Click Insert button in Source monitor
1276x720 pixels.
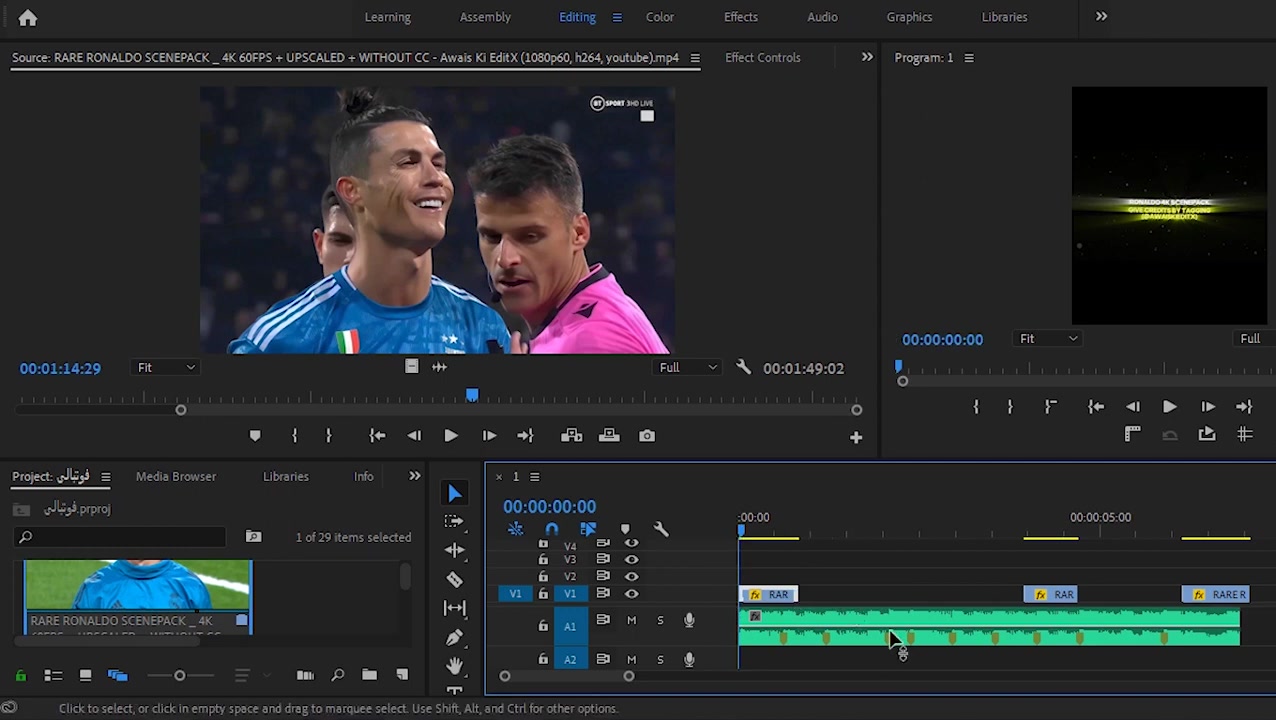pyautogui.click(x=571, y=436)
